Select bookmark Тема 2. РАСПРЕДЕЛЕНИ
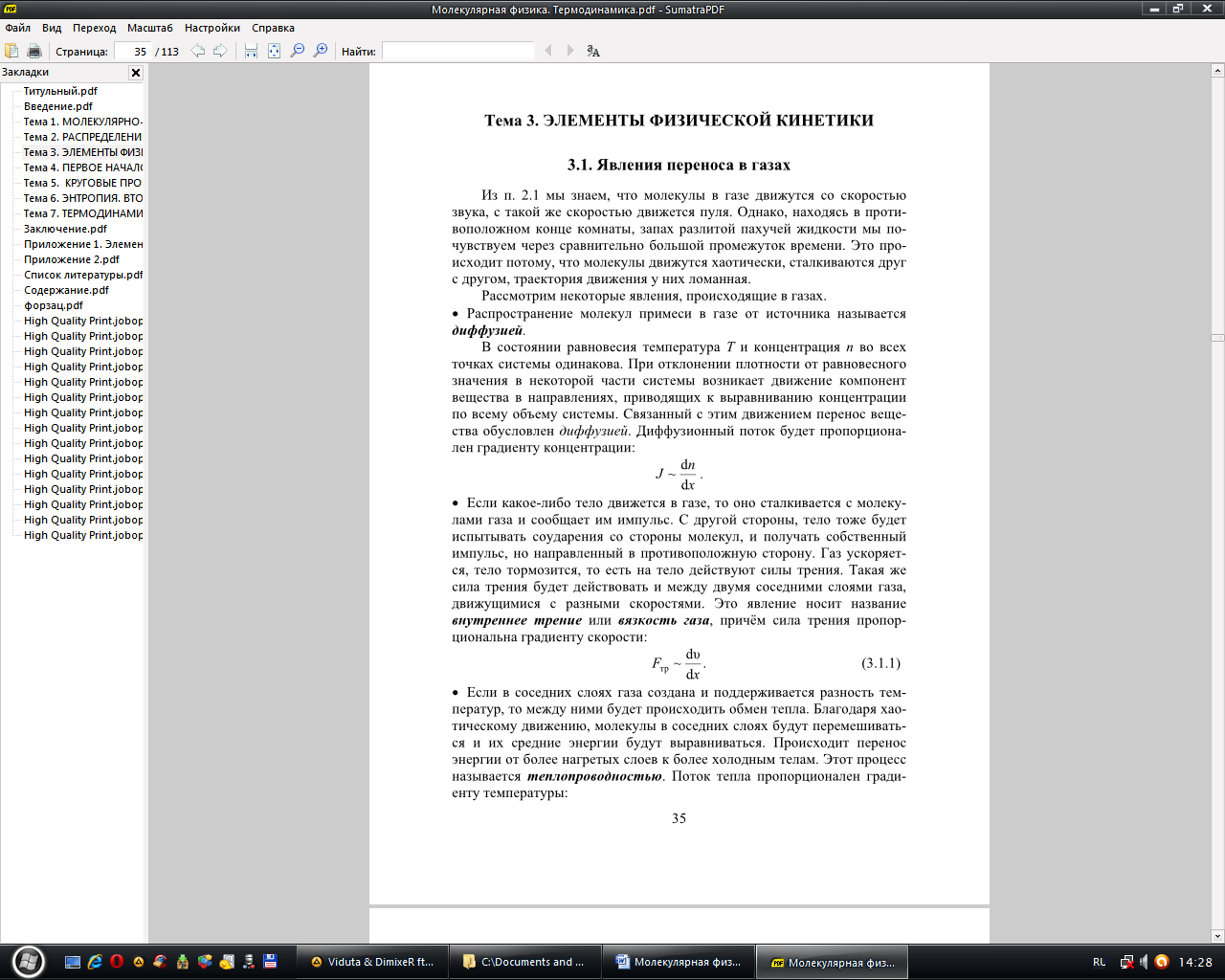This screenshot has width=1225, height=980. point(83,137)
